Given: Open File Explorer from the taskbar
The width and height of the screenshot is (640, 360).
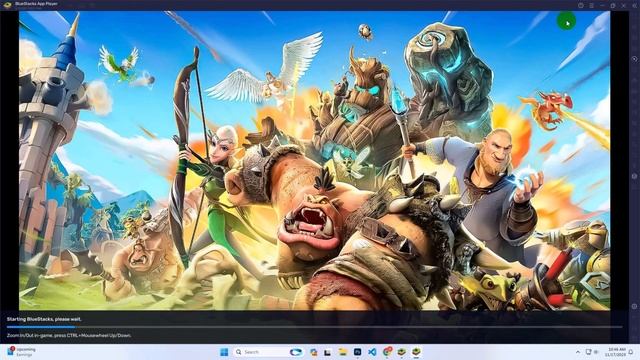Looking at the screenshot, I should [342, 352].
